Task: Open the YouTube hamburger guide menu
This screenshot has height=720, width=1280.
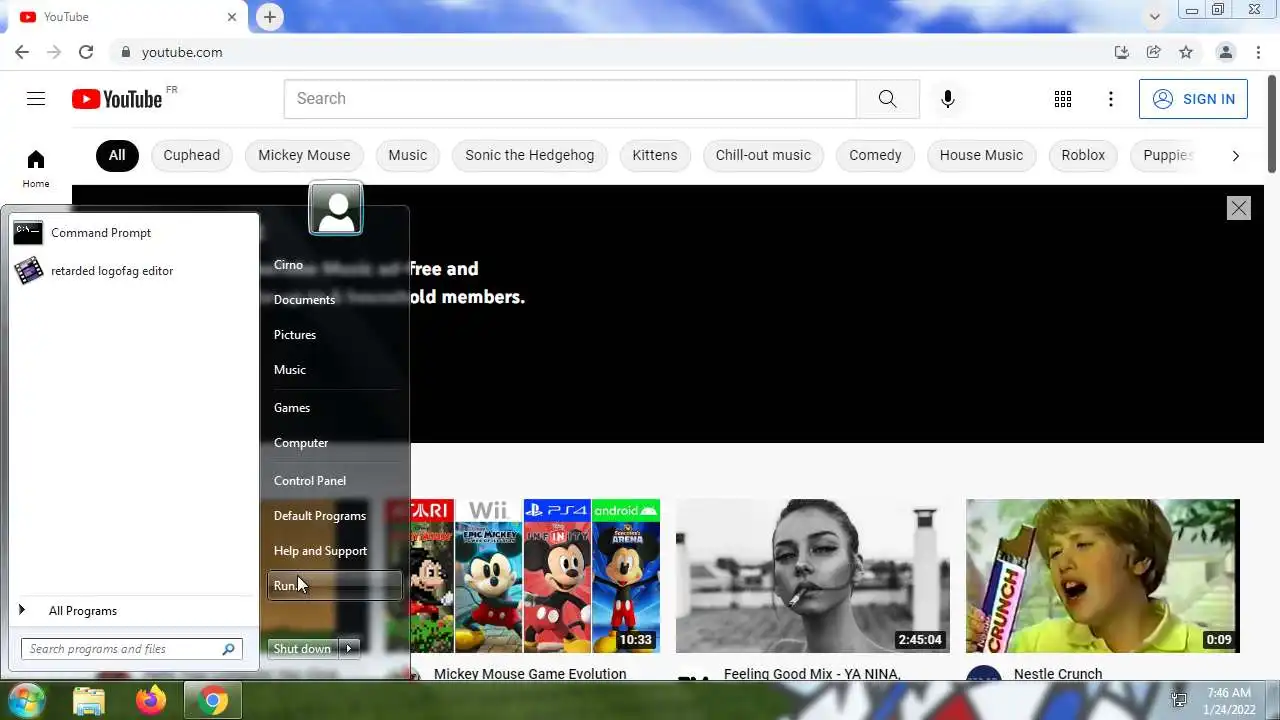Action: click(x=36, y=98)
